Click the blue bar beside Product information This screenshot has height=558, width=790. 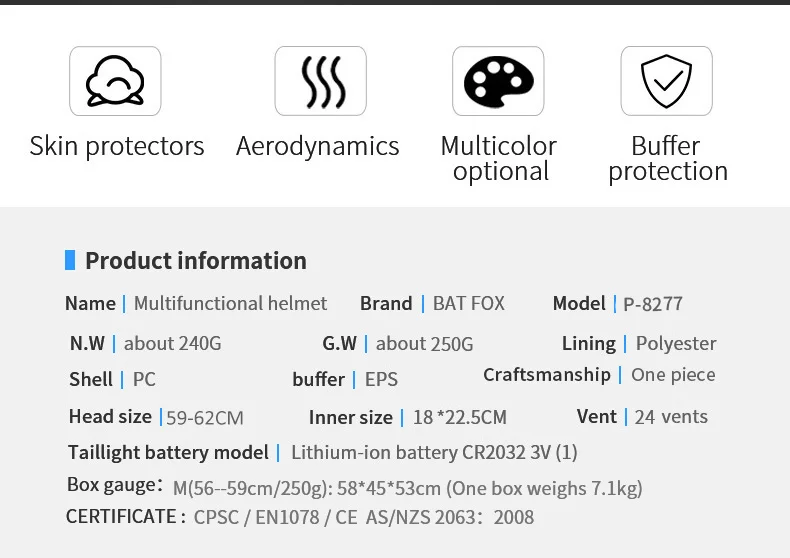tap(70, 261)
